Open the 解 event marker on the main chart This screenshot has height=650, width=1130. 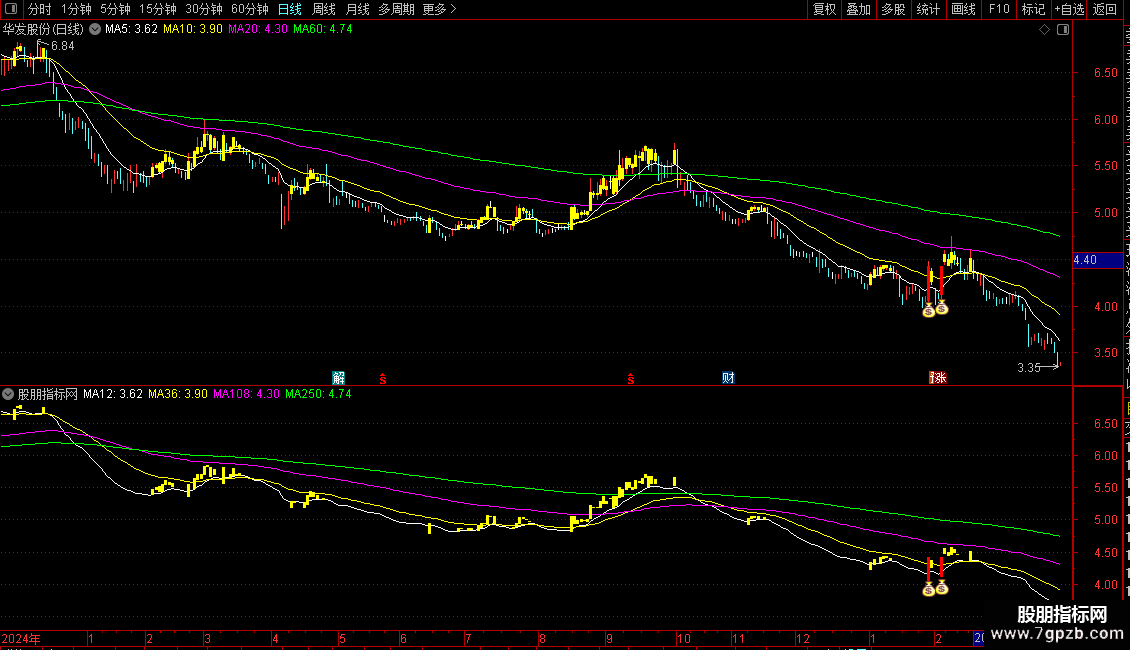tap(339, 378)
